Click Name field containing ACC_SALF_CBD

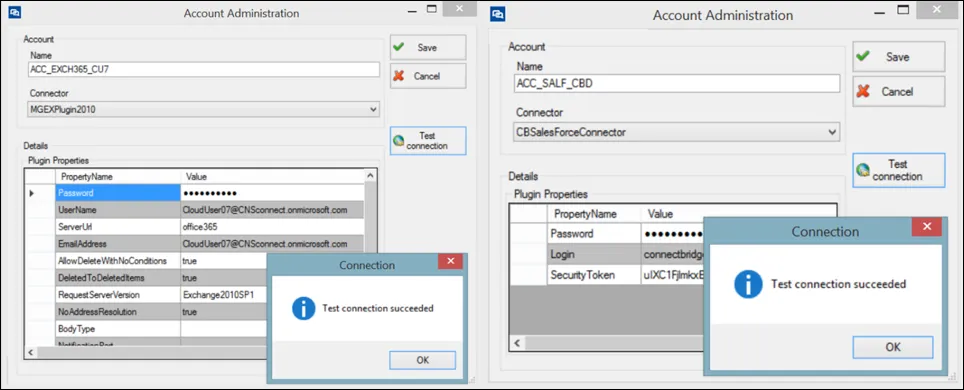tap(676, 84)
